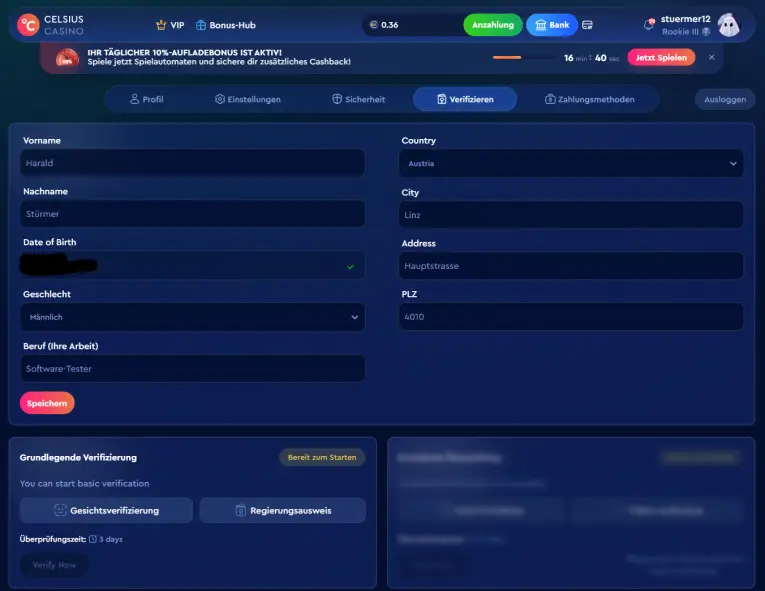765x591 pixels.
Task: Start Gesichtsverifizierung face verification
Action: [106, 510]
